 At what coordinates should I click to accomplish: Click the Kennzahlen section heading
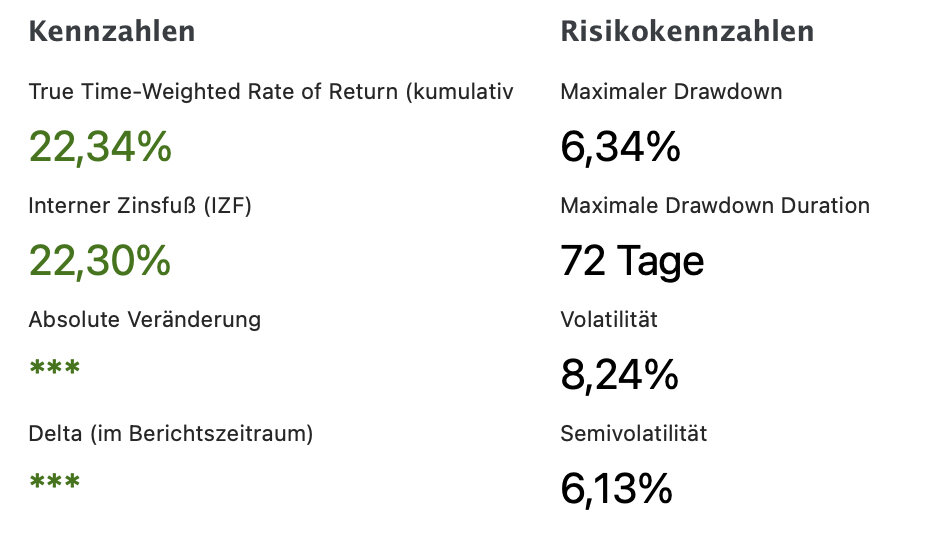click(112, 32)
